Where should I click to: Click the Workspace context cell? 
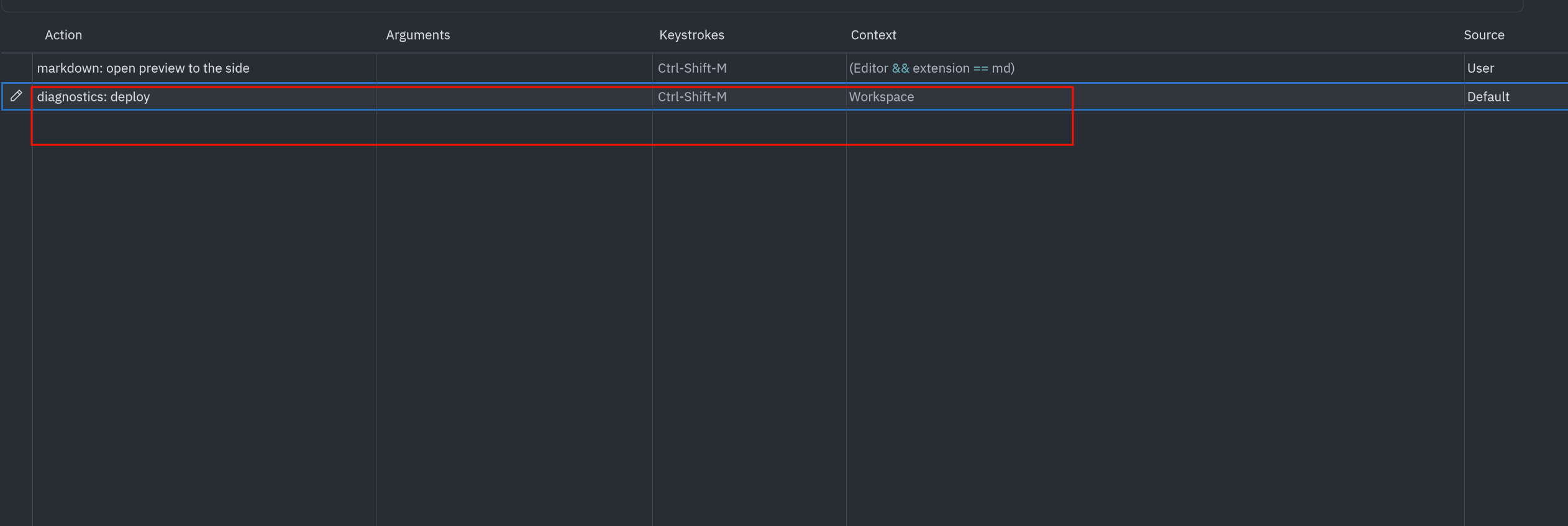point(881,97)
